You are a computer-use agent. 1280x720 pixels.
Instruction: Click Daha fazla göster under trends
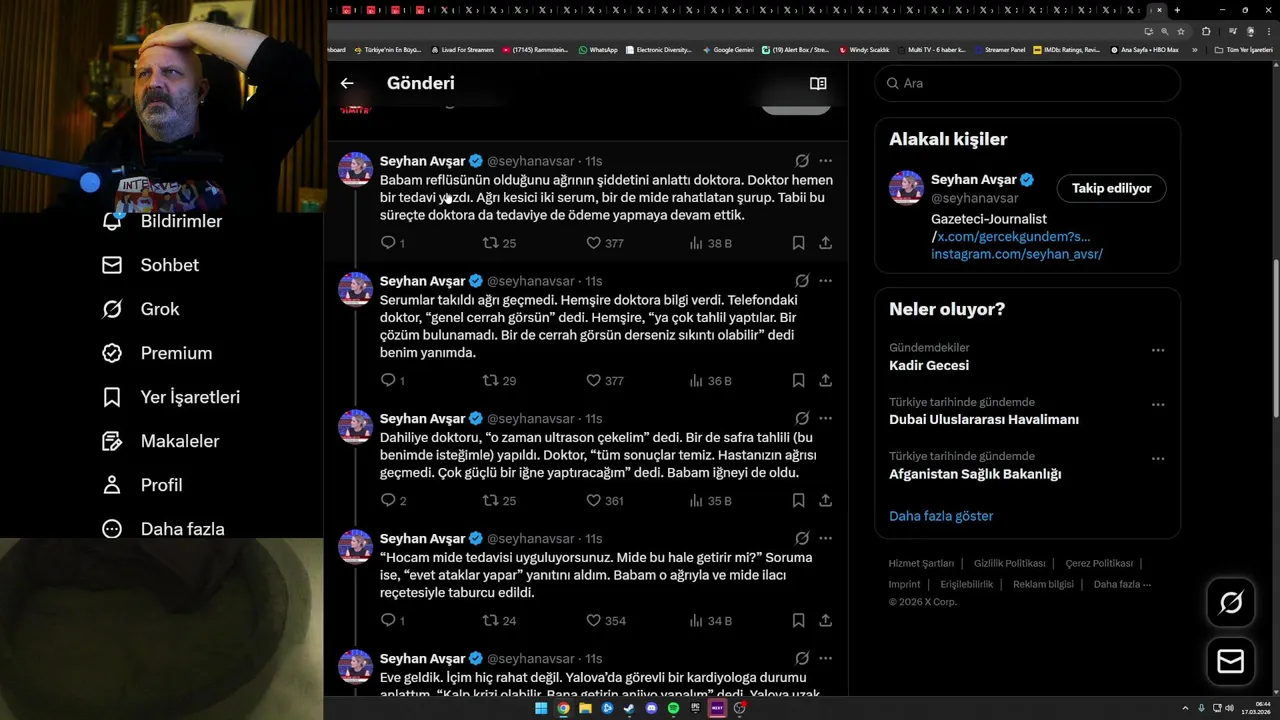pyautogui.click(x=941, y=516)
